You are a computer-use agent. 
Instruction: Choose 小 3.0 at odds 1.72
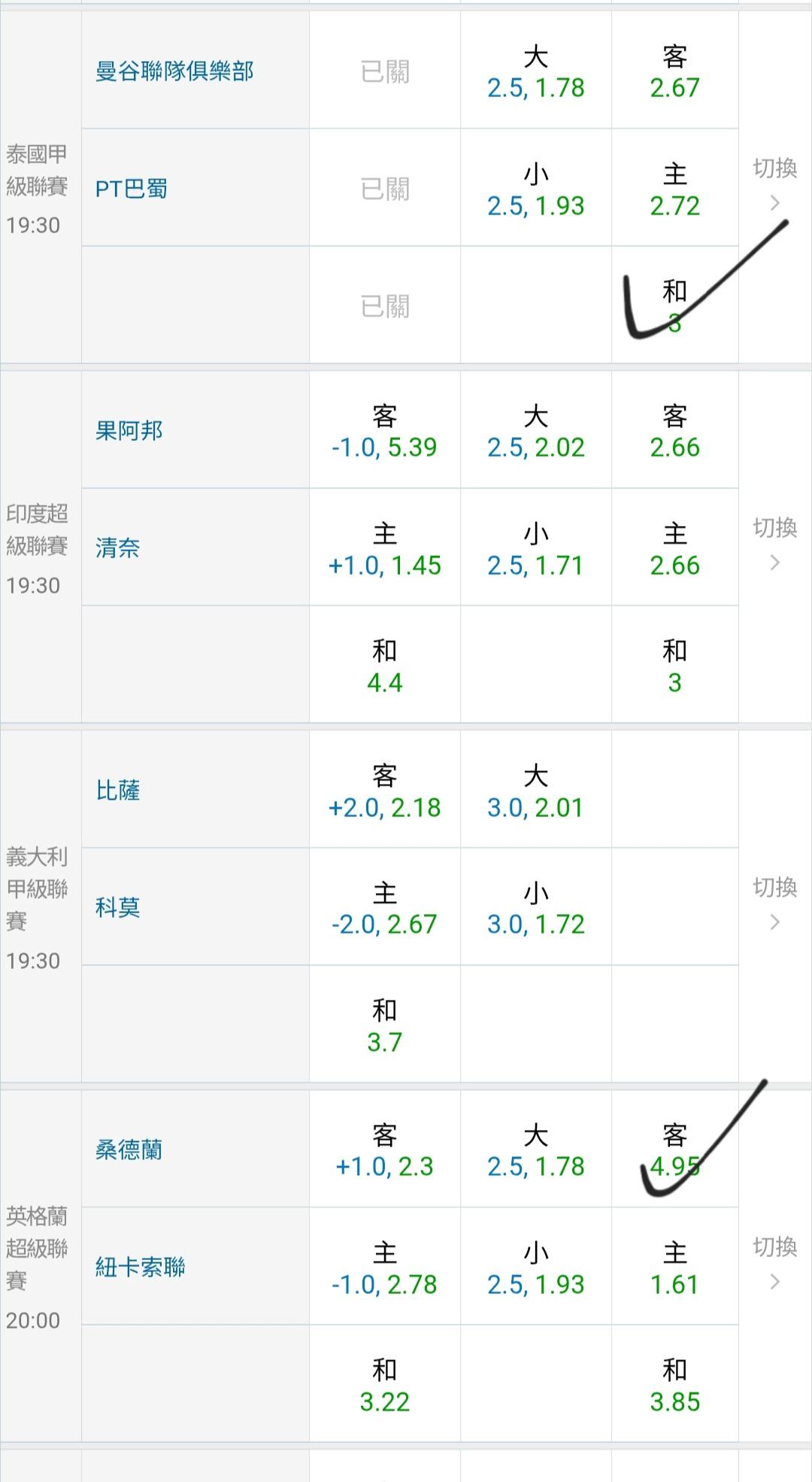pyautogui.click(x=535, y=909)
